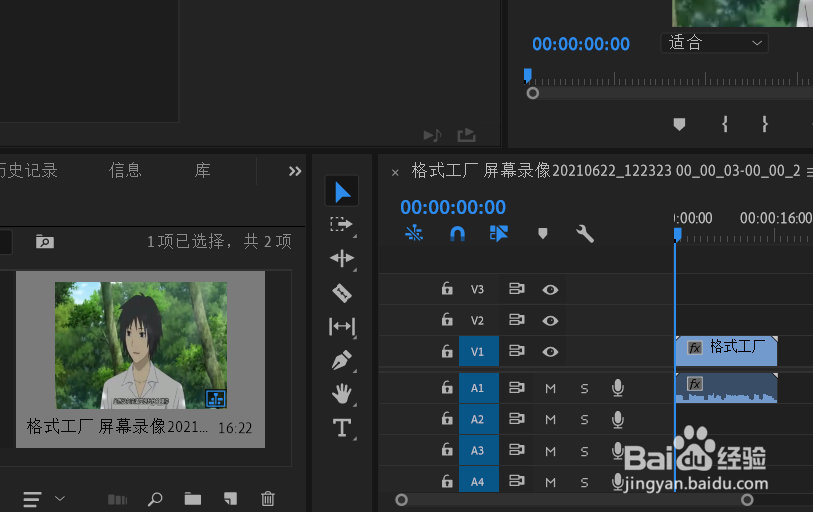The height and width of the screenshot is (512, 813).
Task: Toggle sync lock on track A2
Action: (516, 419)
